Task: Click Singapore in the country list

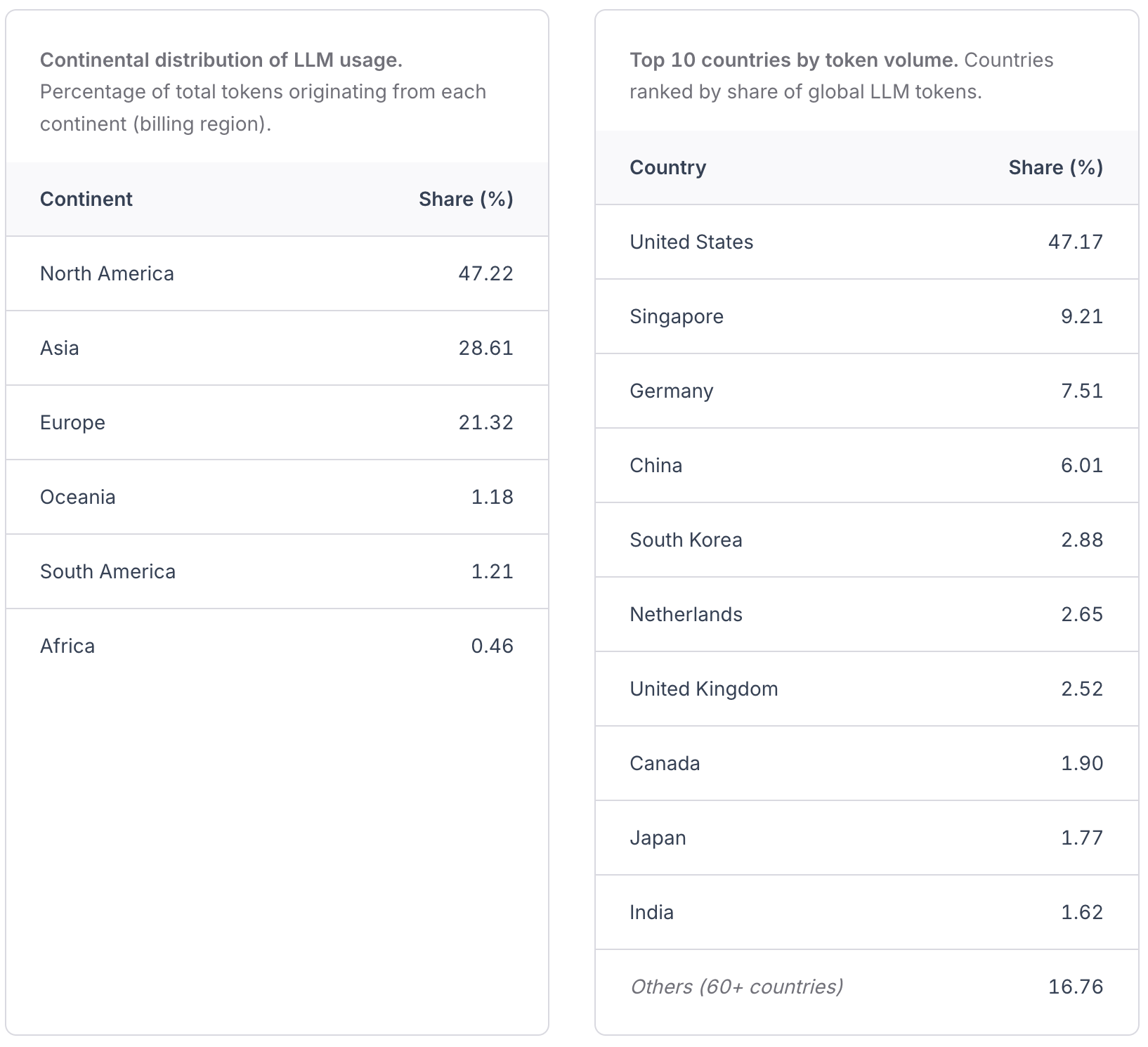Action: point(676,317)
